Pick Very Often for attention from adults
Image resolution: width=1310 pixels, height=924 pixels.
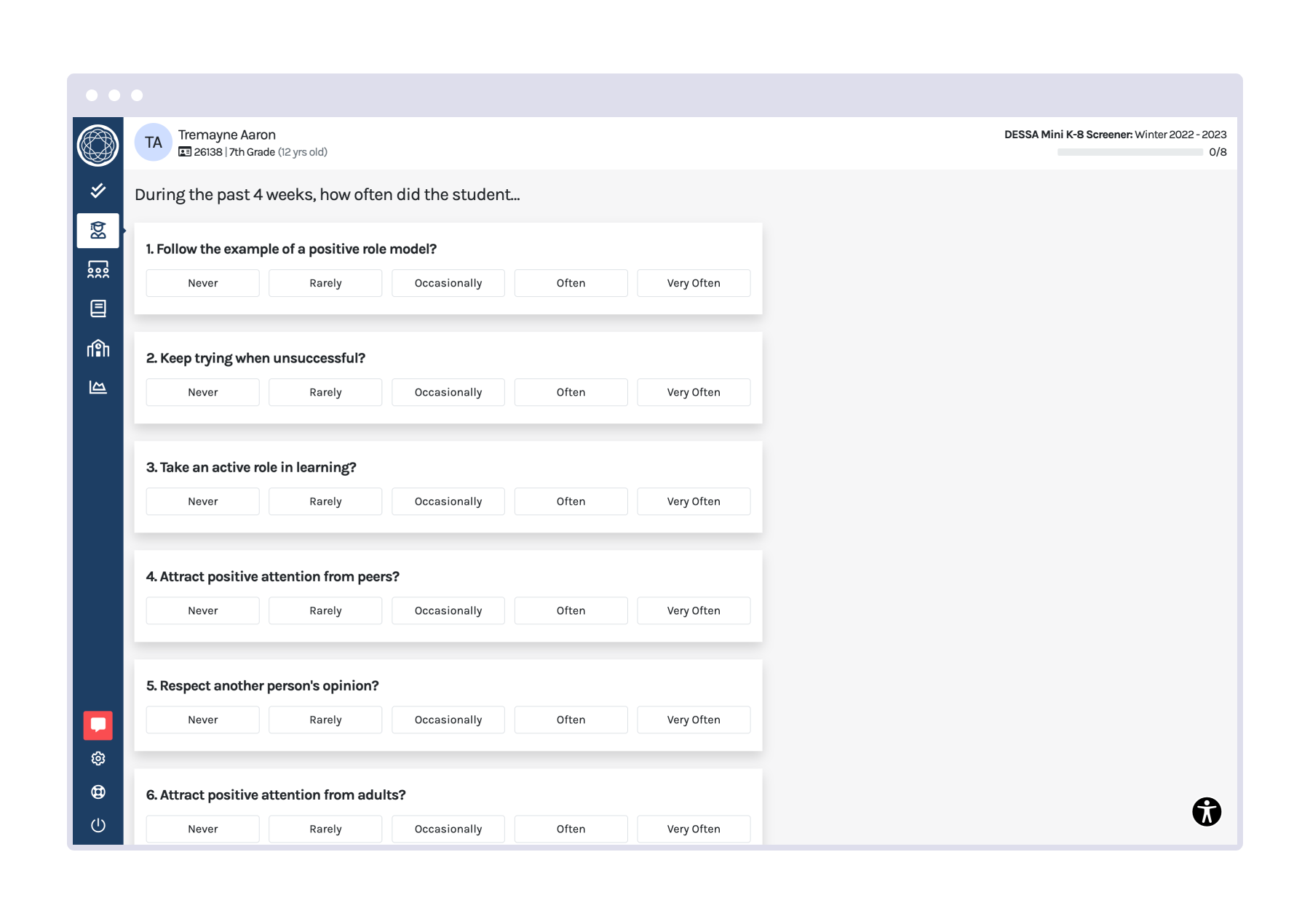[693, 829]
